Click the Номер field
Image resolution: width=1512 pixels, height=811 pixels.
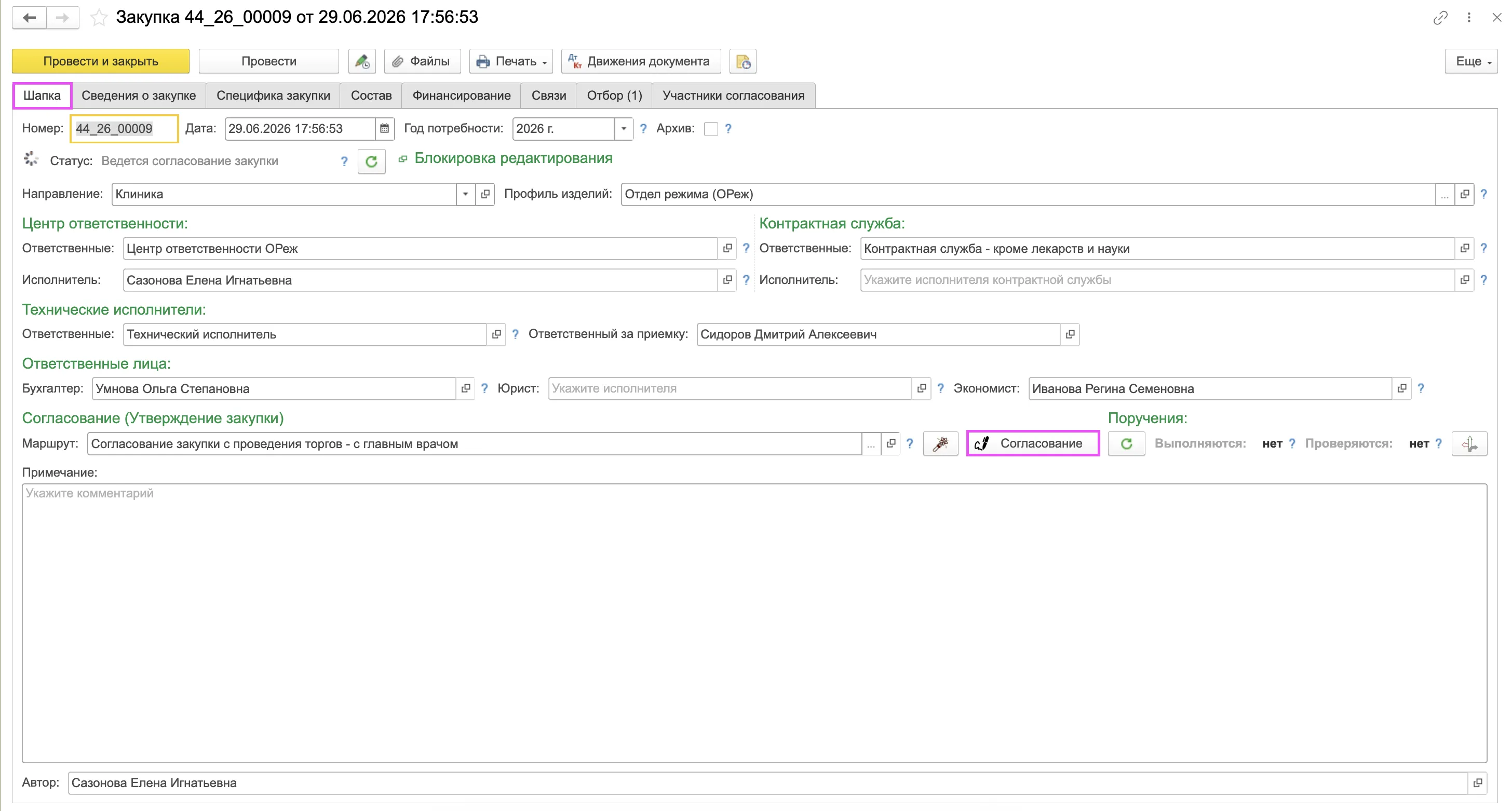124,129
